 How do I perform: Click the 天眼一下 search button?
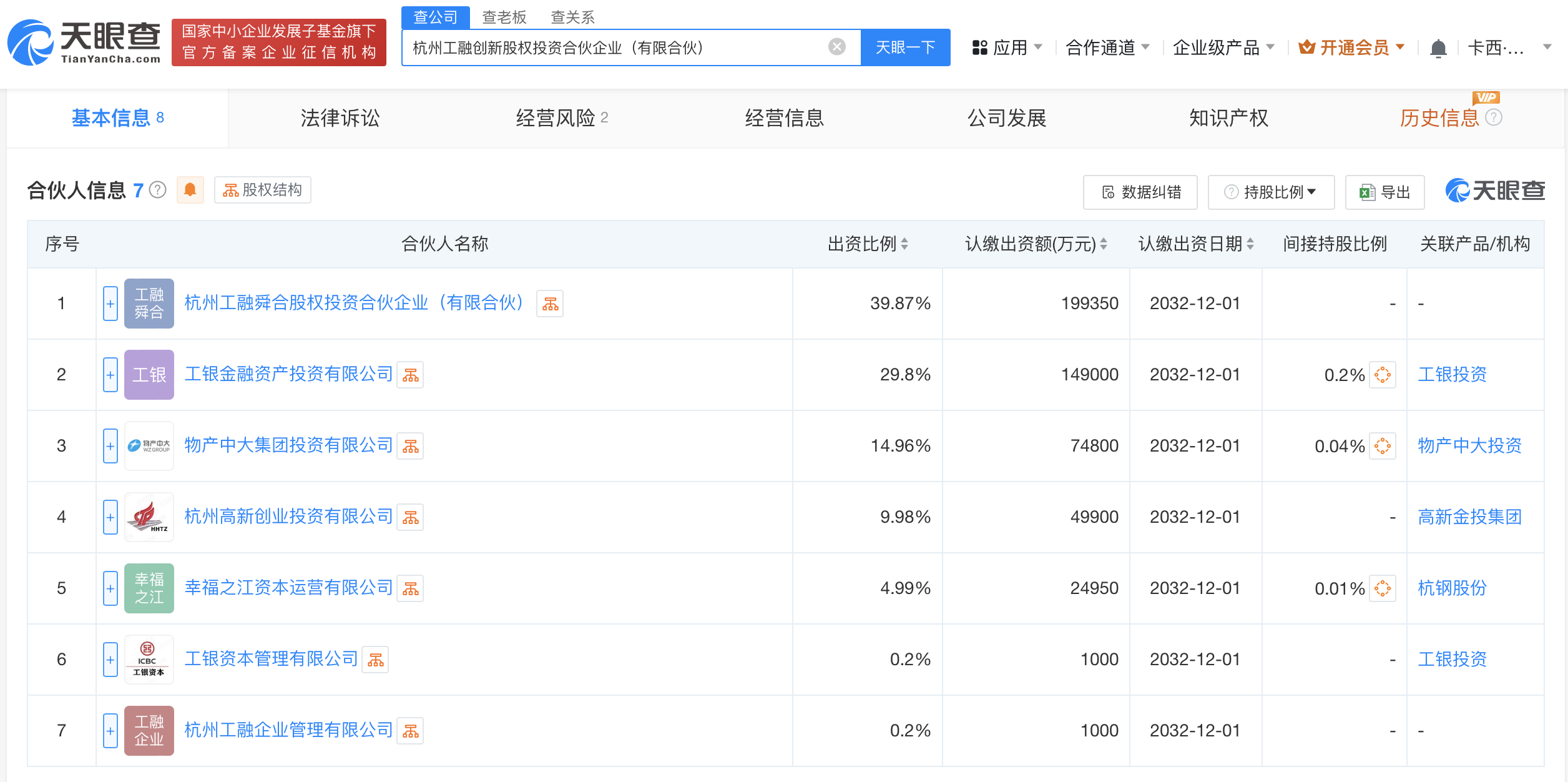pyautogui.click(x=906, y=47)
